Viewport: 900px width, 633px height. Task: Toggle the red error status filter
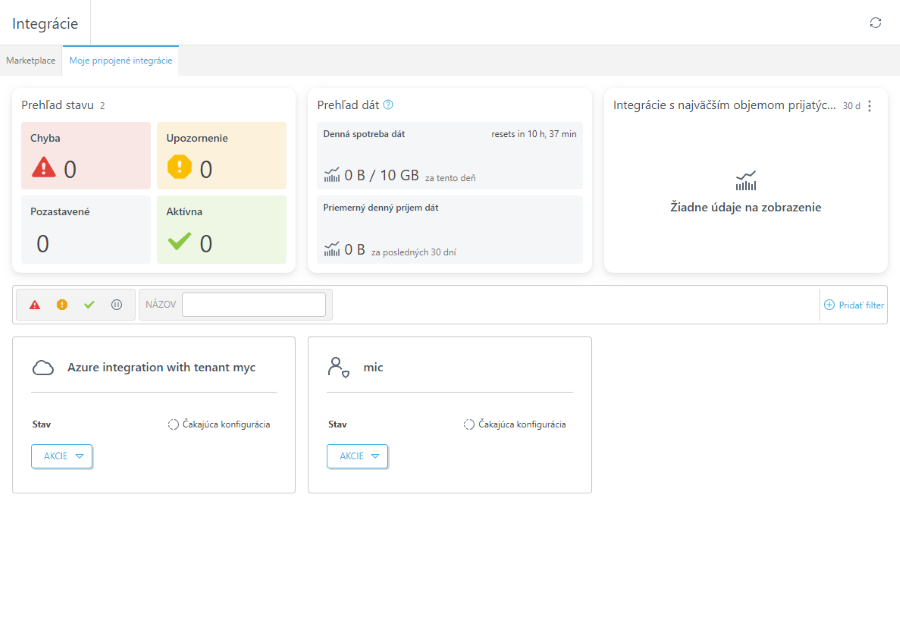[35, 305]
